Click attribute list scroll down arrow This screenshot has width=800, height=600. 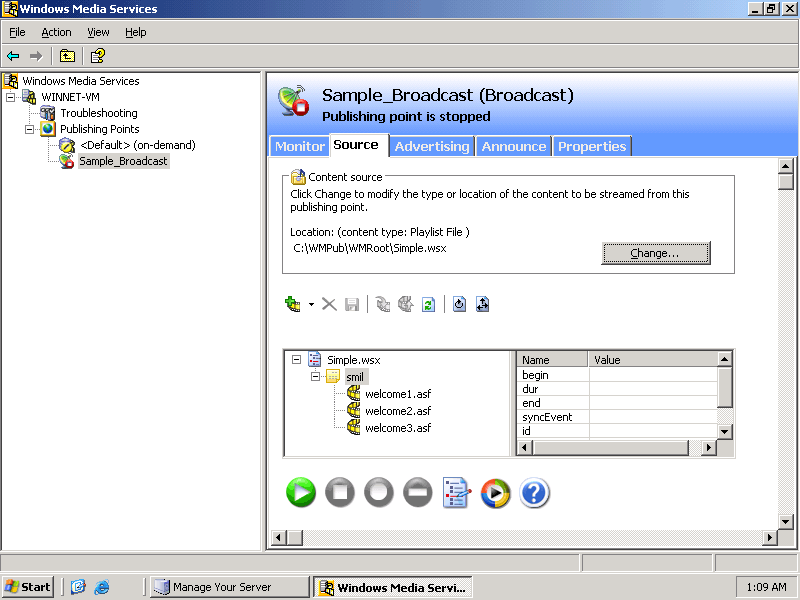(724, 432)
